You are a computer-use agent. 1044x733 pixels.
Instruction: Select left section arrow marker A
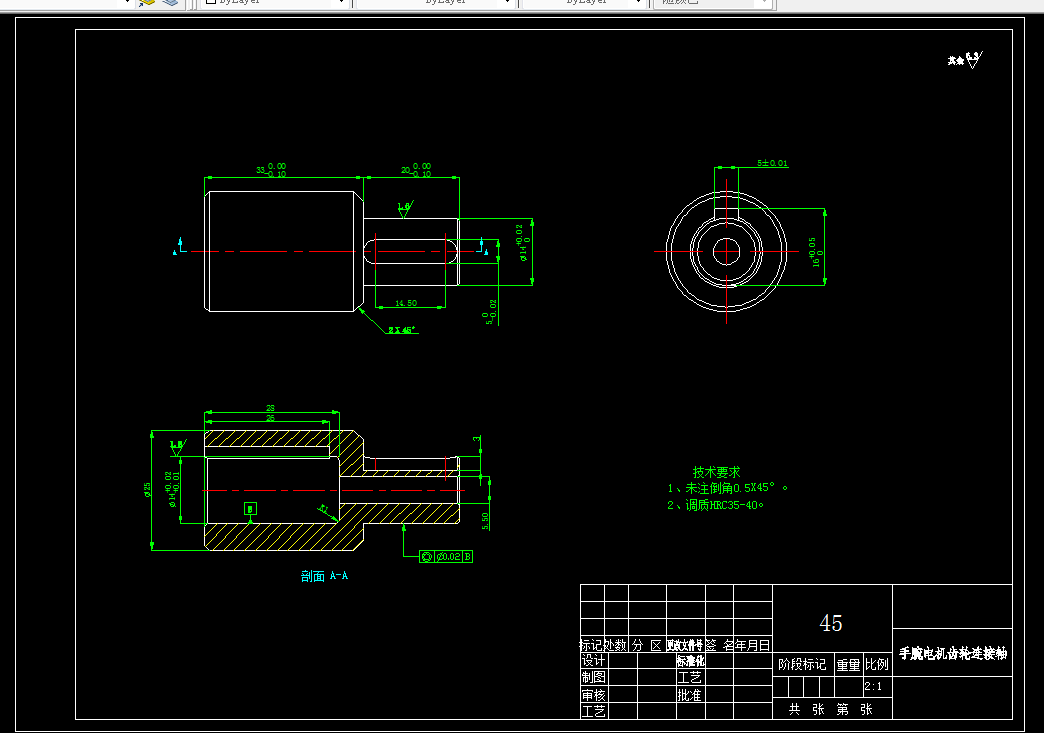[x=180, y=246]
